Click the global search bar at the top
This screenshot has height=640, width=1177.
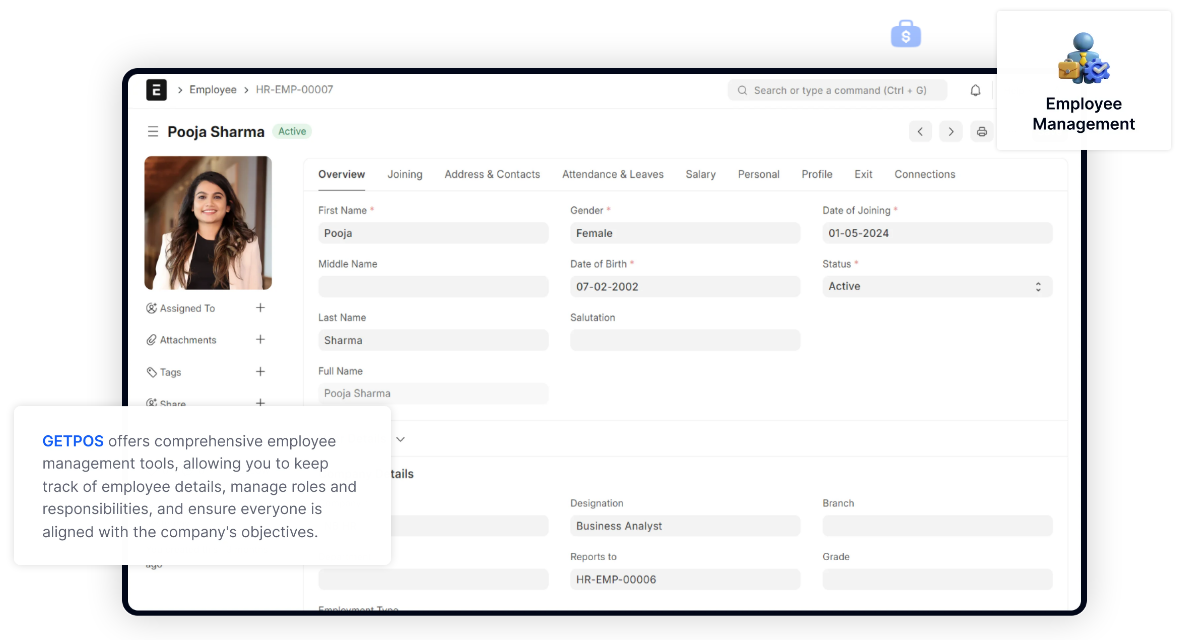838,90
